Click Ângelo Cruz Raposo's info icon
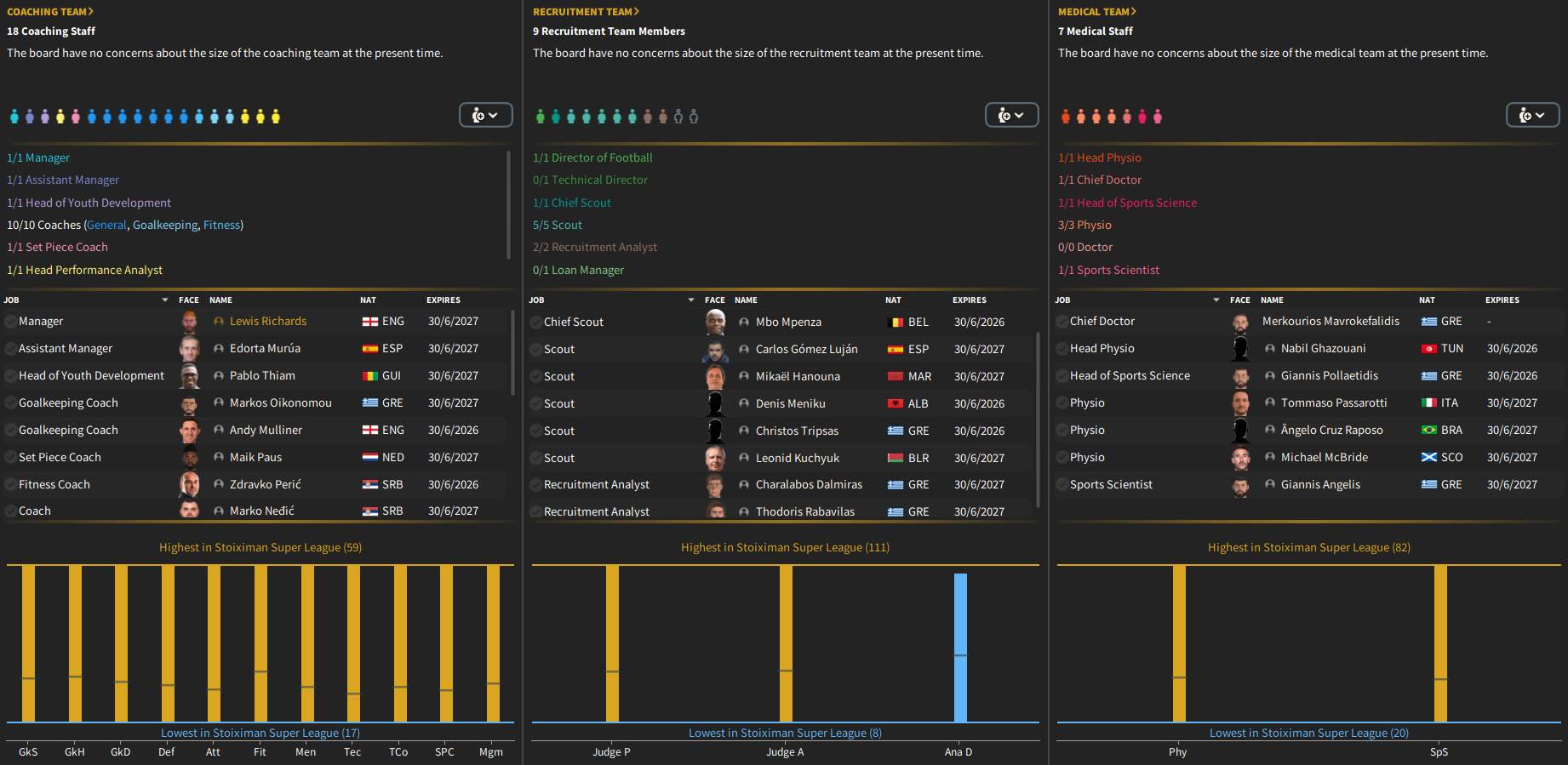 pyautogui.click(x=1270, y=431)
